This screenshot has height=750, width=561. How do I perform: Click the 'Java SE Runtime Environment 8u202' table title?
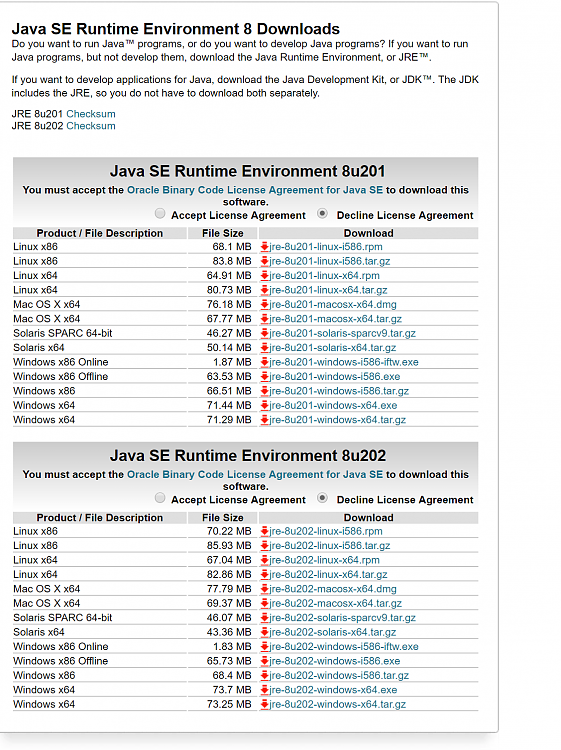(x=247, y=455)
